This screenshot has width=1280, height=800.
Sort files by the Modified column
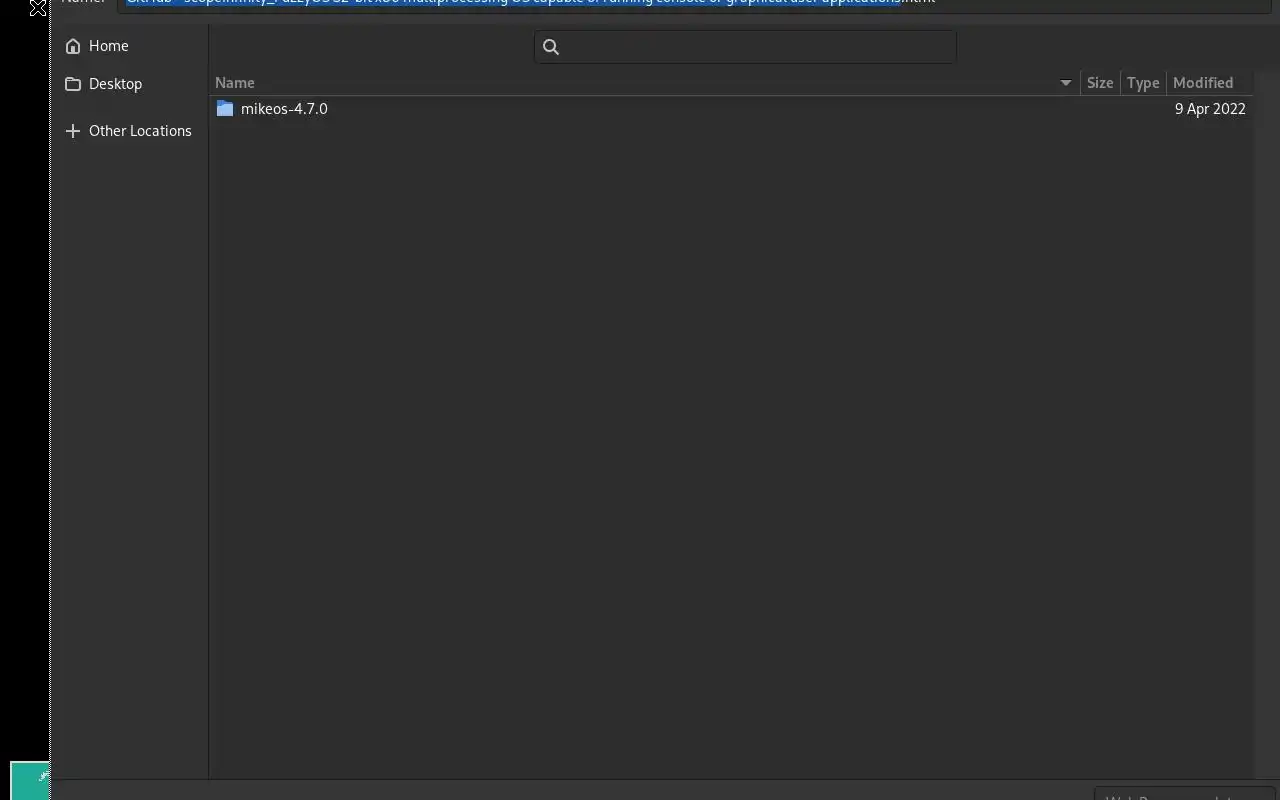[1208, 83]
